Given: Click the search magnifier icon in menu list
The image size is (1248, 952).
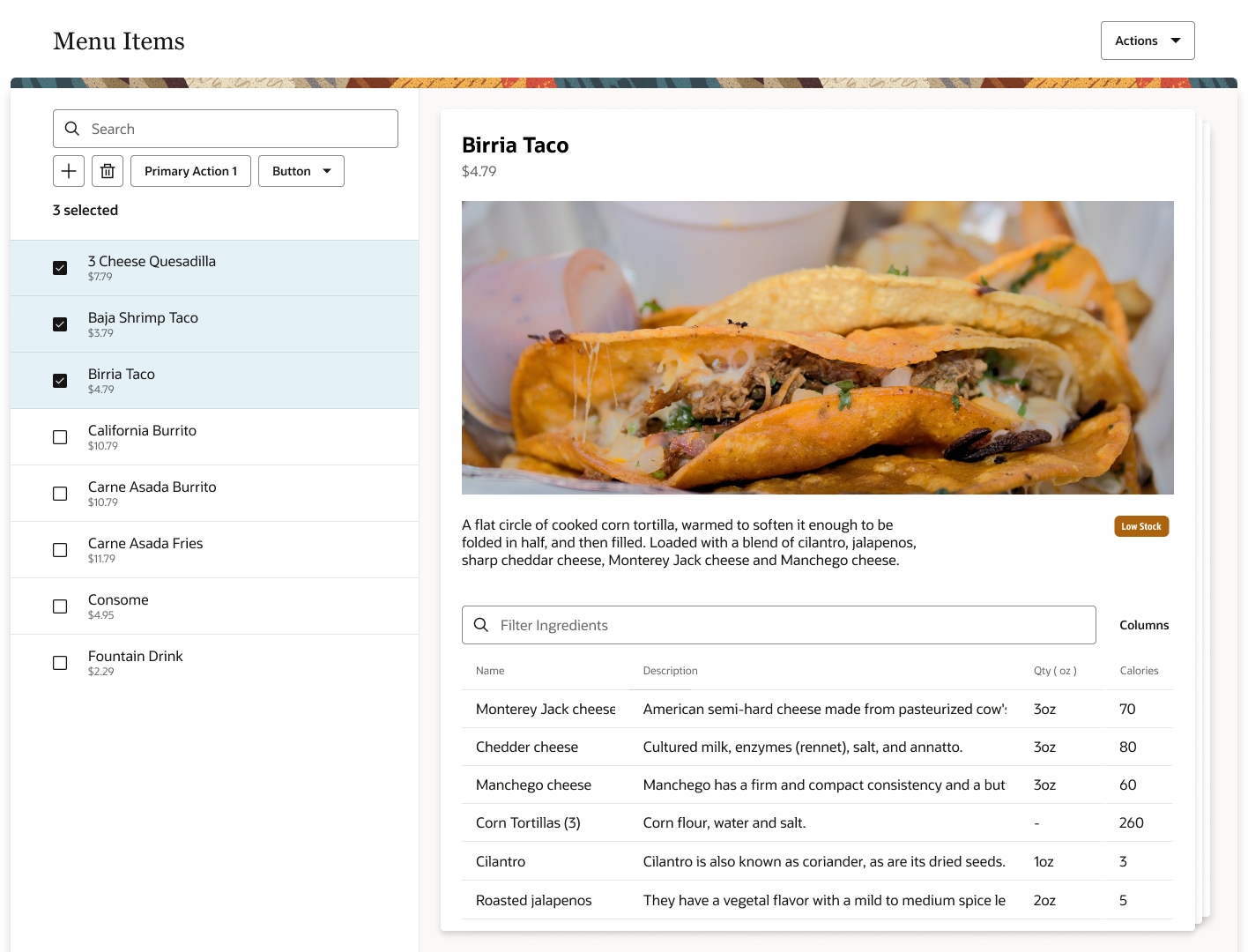Looking at the screenshot, I should (x=72, y=129).
